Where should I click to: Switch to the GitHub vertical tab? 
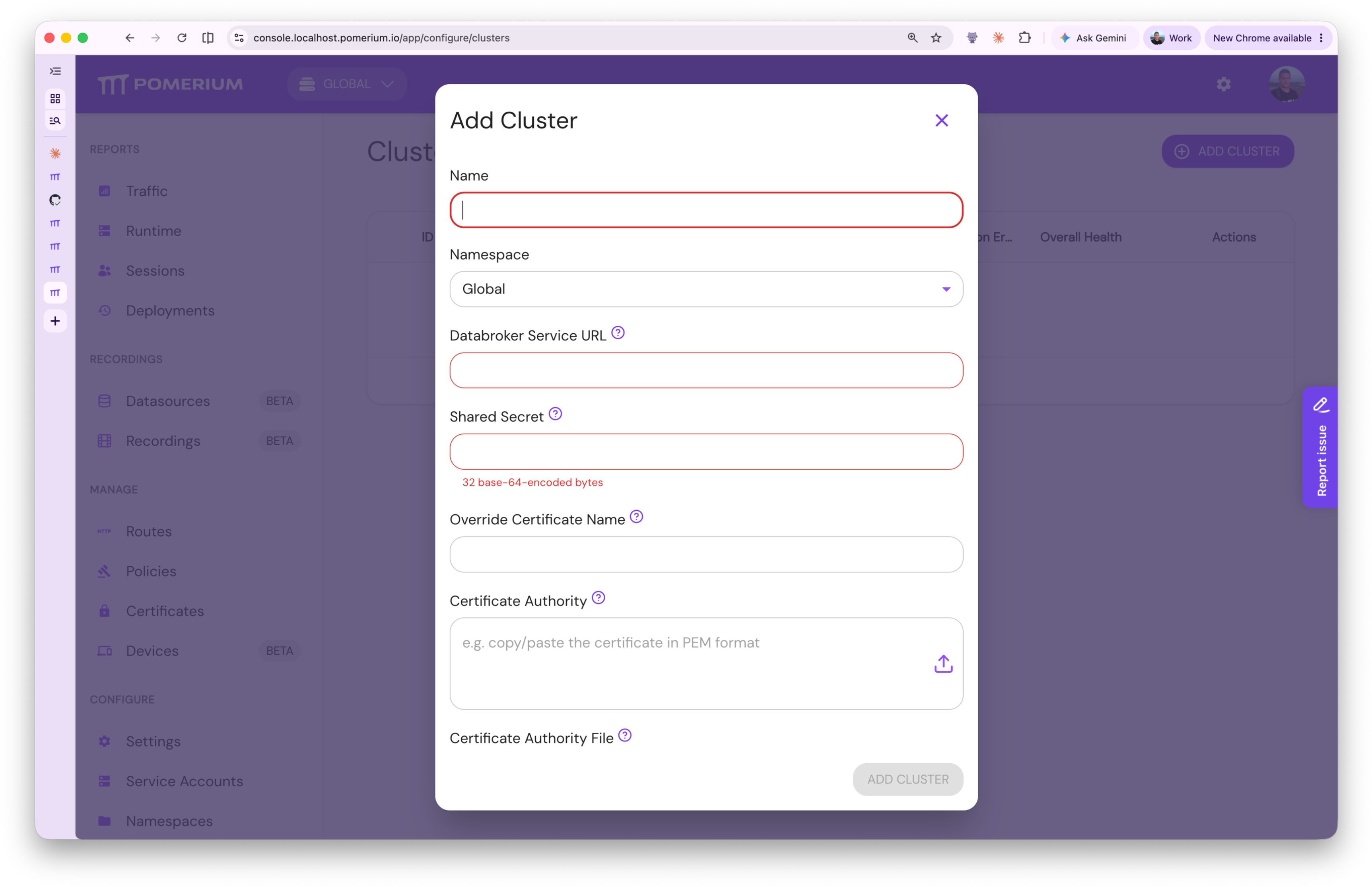[55, 200]
